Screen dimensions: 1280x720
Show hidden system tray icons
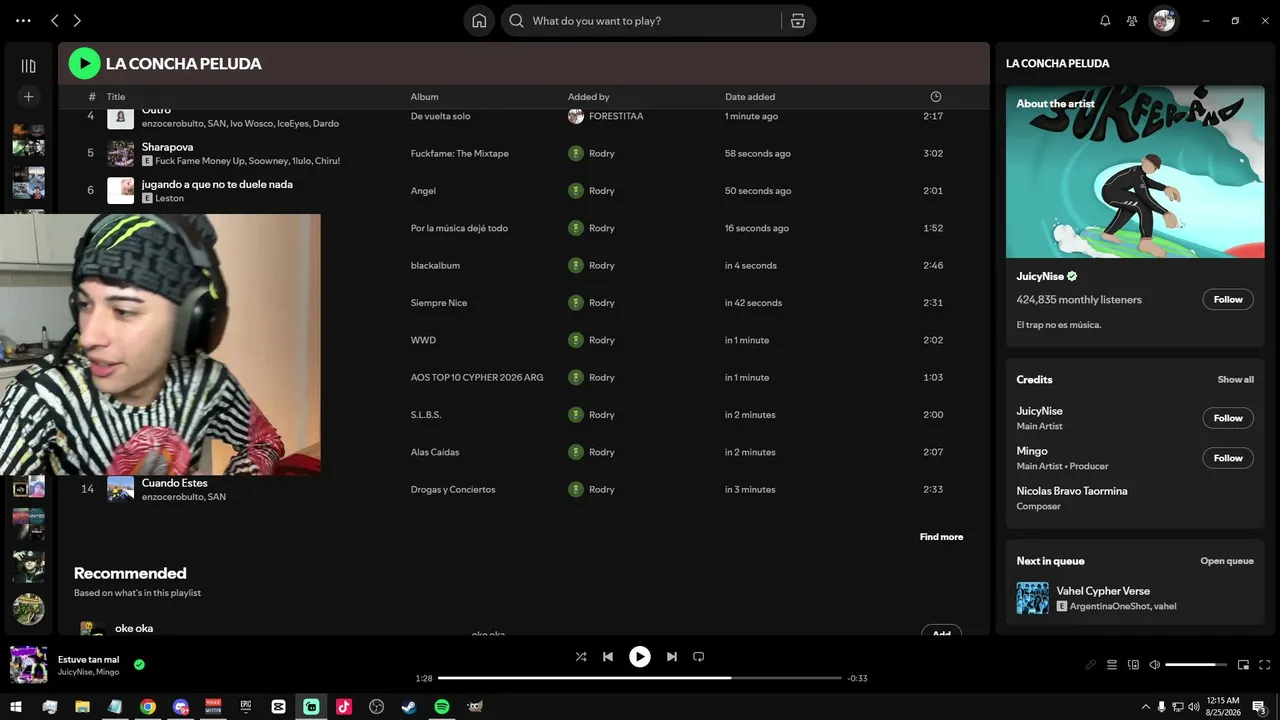1145,707
